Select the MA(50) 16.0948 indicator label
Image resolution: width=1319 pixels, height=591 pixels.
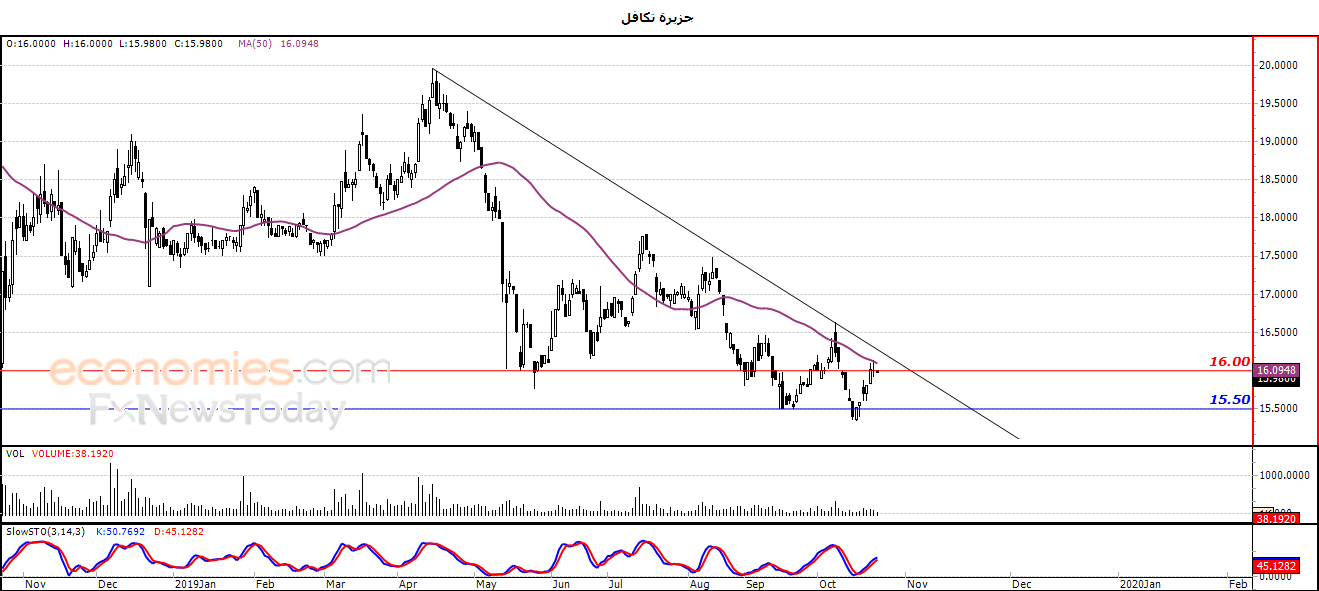[278, 44]
